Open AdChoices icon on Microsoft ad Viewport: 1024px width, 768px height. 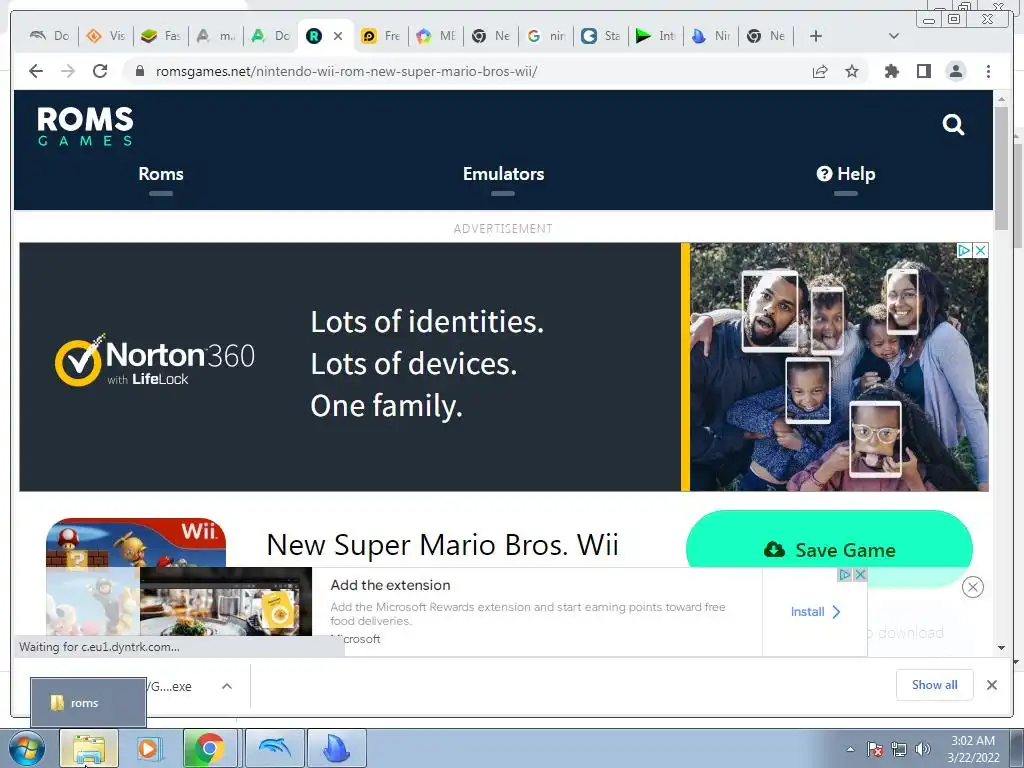point(845,575)
